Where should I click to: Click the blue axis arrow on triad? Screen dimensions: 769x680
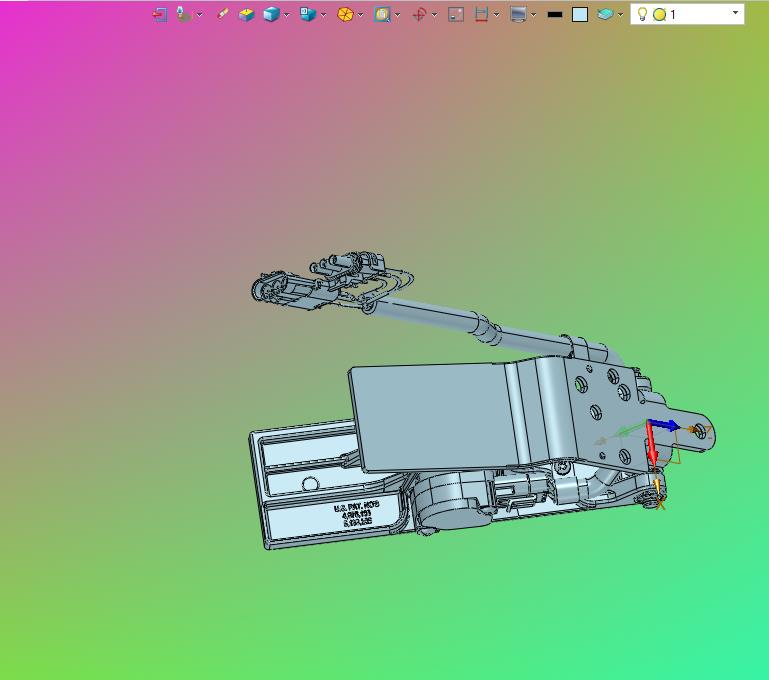point(664,425)
